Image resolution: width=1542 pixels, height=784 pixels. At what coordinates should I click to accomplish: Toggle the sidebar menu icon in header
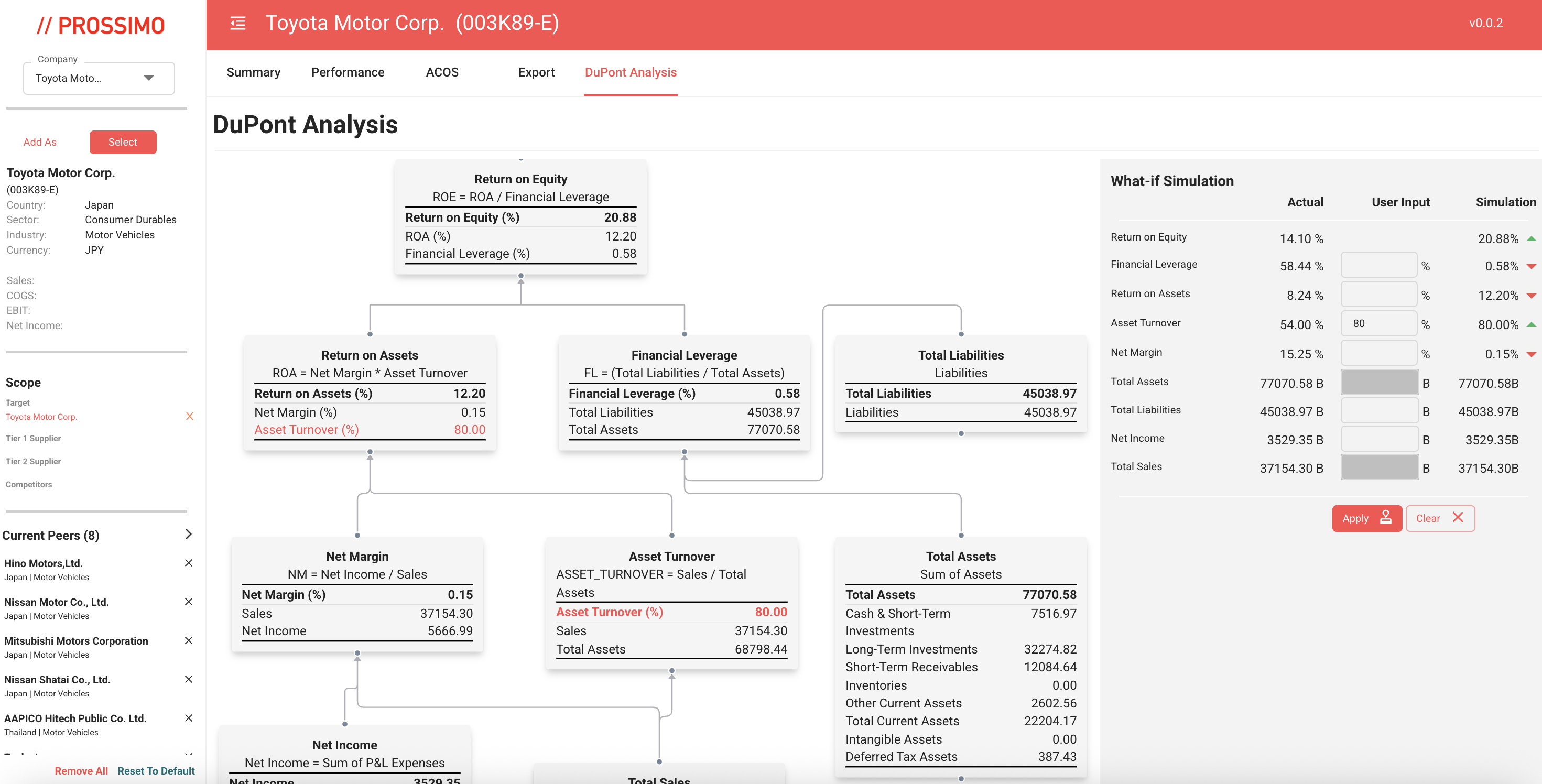pyautogui.click(x=237, y=24)
